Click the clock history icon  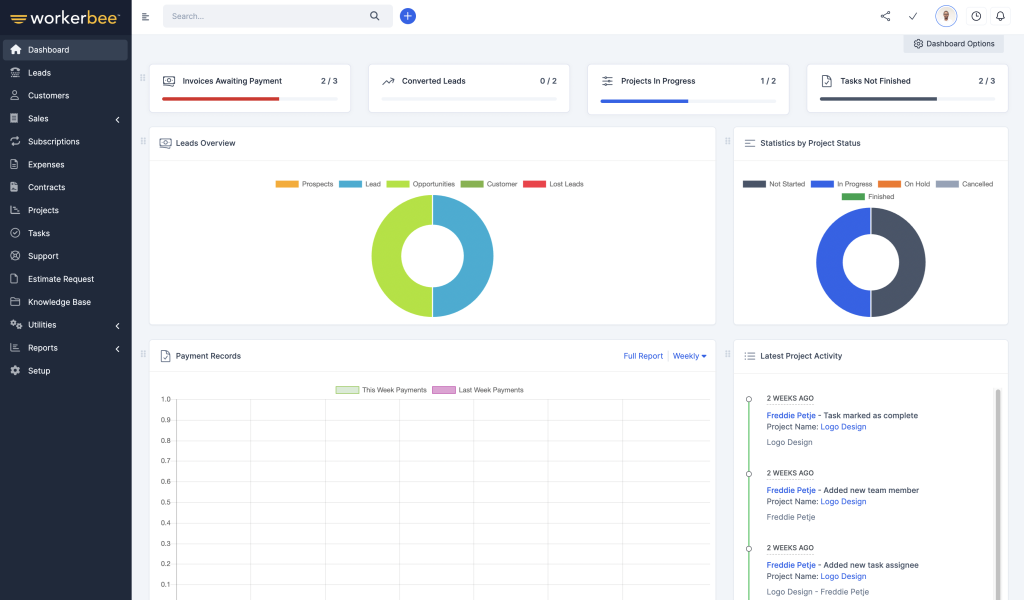pyautogui.click(x=975, y=16)
